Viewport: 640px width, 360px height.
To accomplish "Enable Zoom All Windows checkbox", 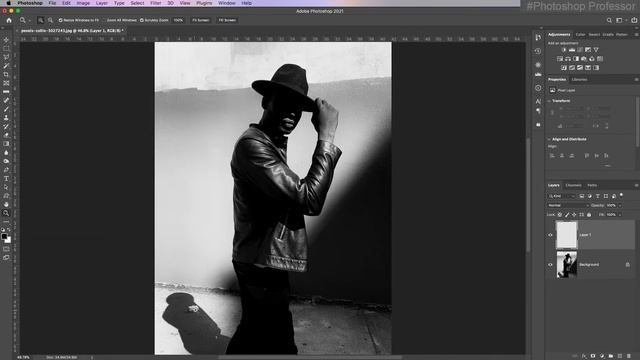I will click(104, 20).
